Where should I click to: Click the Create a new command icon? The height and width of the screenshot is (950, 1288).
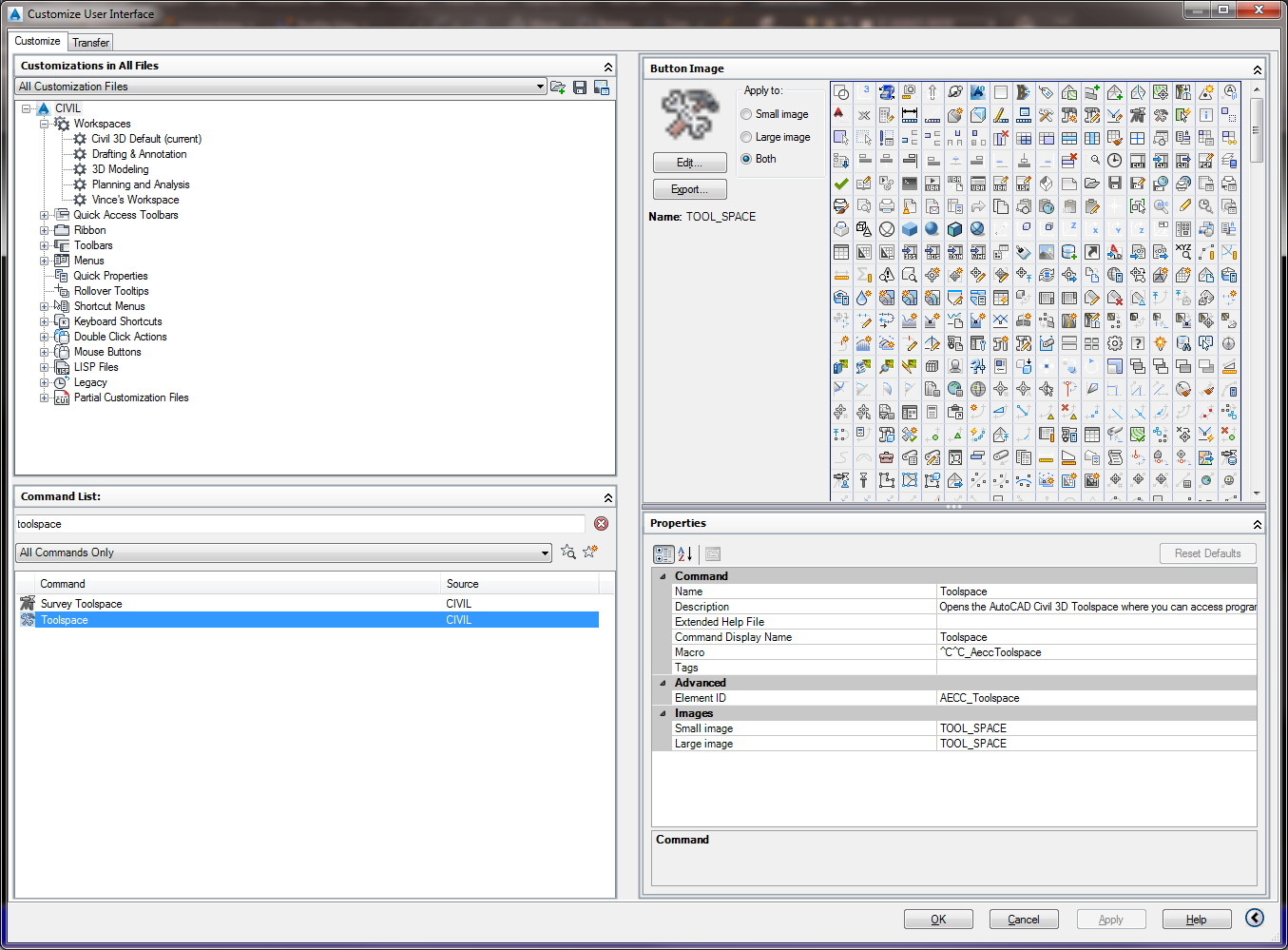click(590, 553)
